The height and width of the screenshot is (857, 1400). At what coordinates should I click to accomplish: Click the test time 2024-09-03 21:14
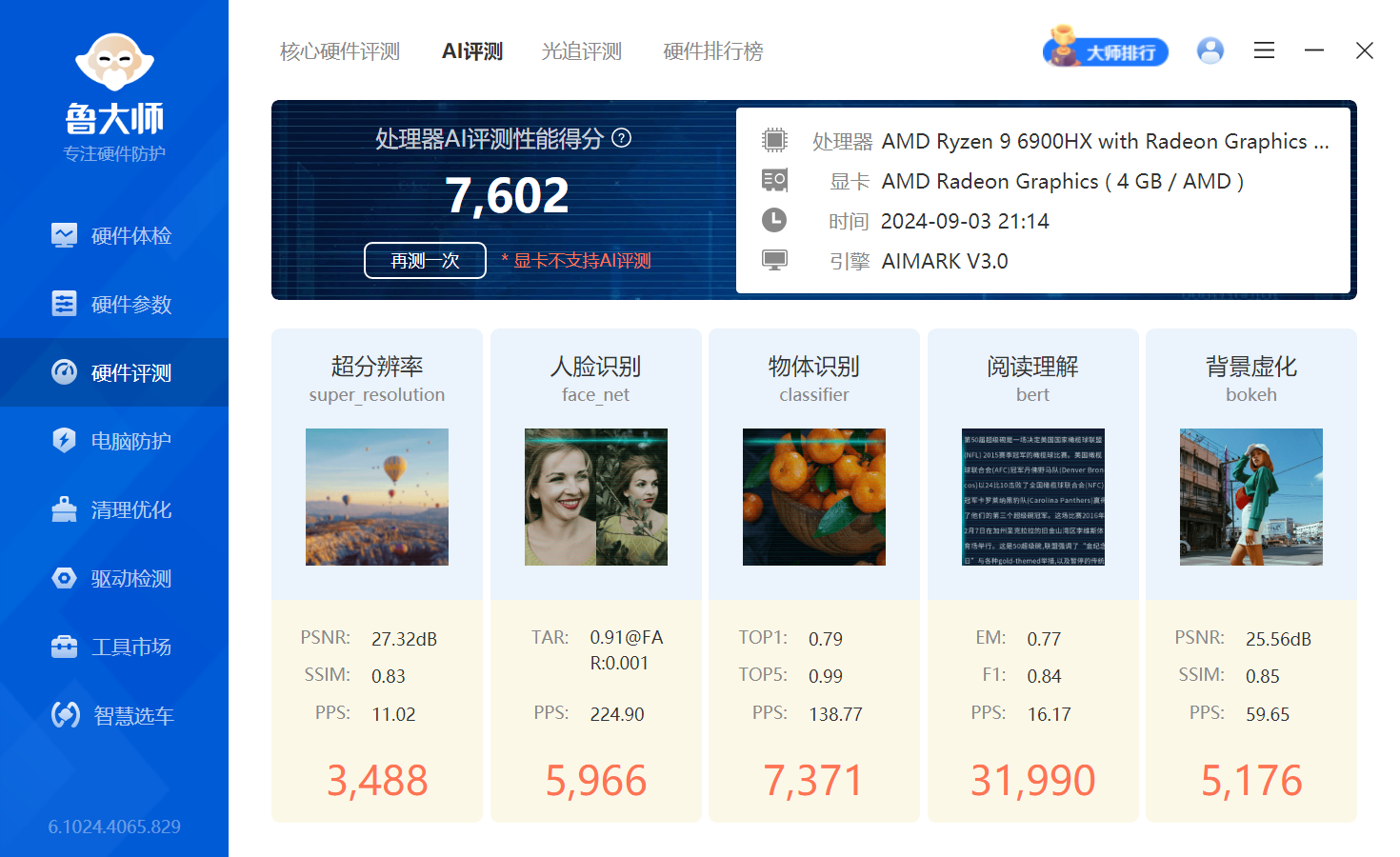pos(965,222)
